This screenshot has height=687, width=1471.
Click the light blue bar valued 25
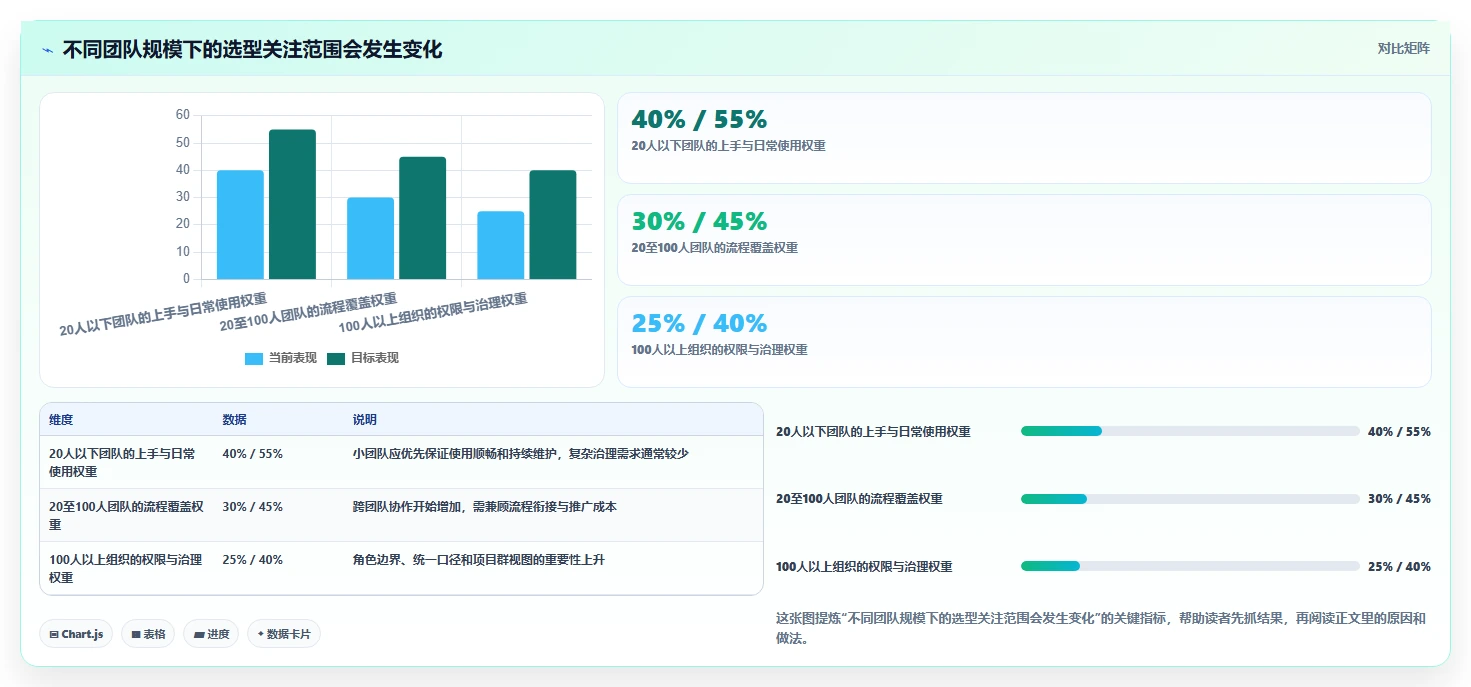pyautogui.click(x=500, y=245)
